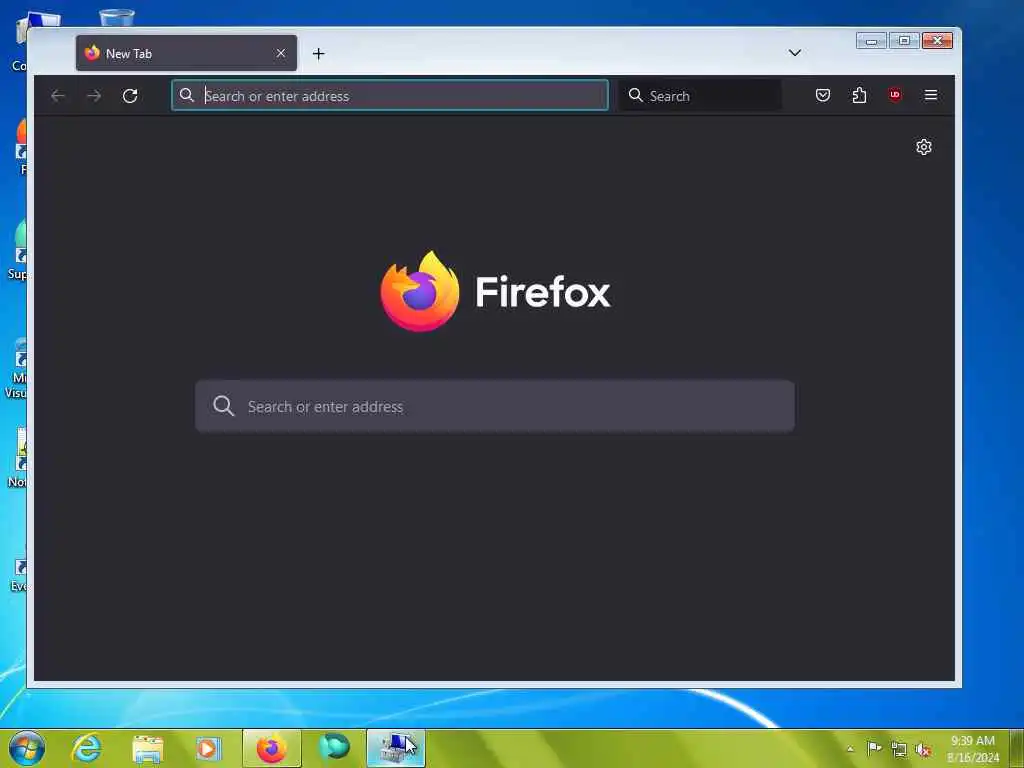Viewport: 1024px width, 768px height.
Task: Go back using the back arrow
Action: point(57,96)
